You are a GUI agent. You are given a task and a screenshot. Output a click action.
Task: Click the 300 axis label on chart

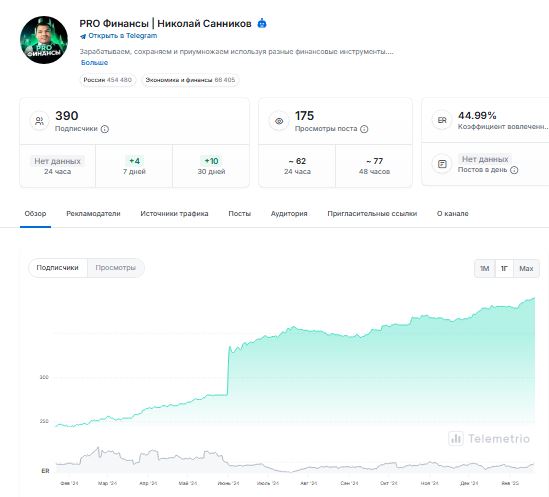click(x=44, y=377)
